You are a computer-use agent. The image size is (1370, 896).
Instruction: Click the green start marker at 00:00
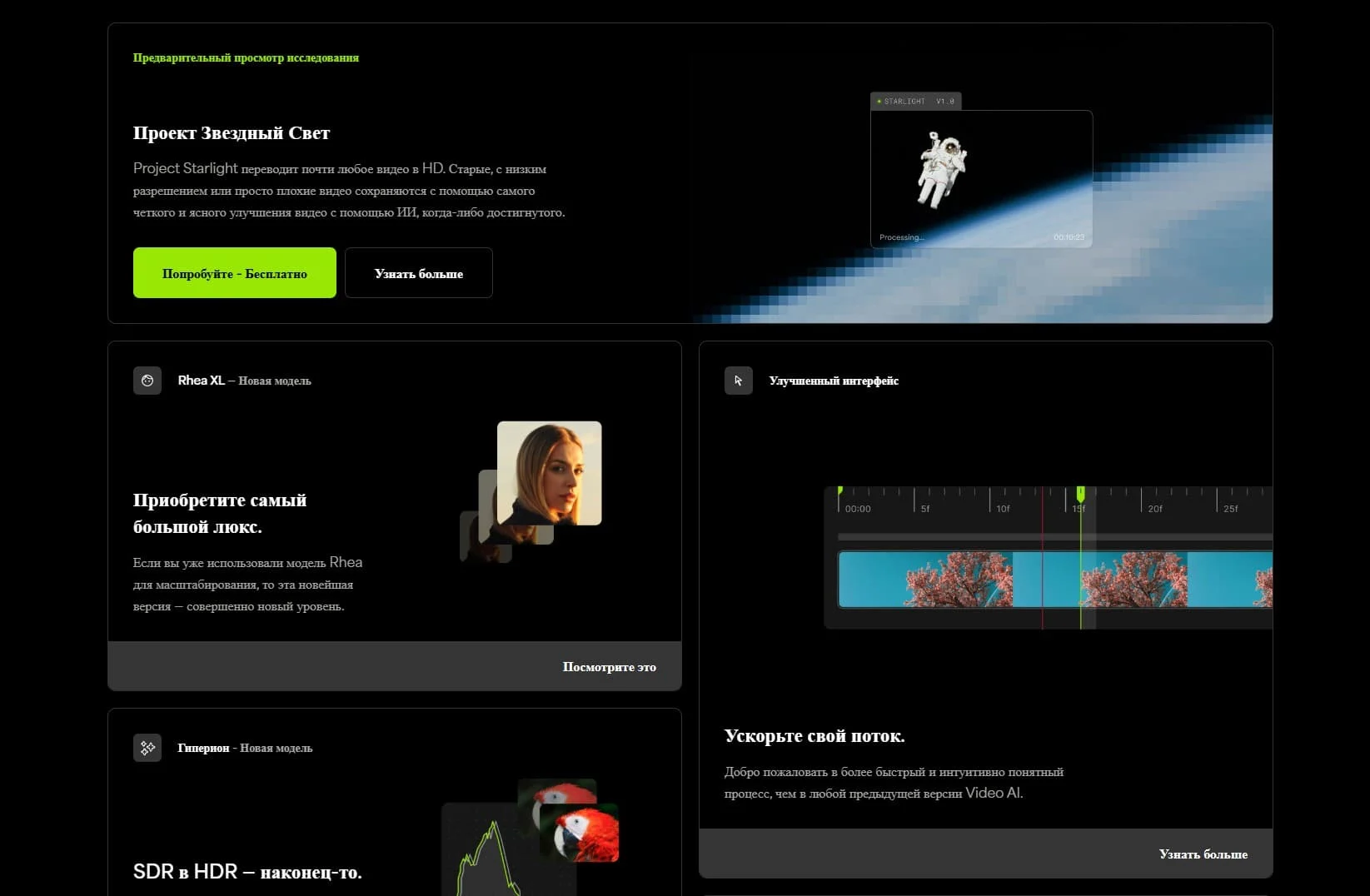pyautogui.click(x=839, y=490)
